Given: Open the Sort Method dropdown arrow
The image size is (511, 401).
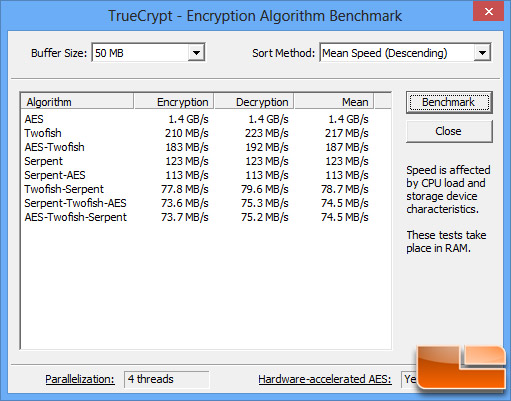Looking at the screenshot, I should tap(482, 53).
